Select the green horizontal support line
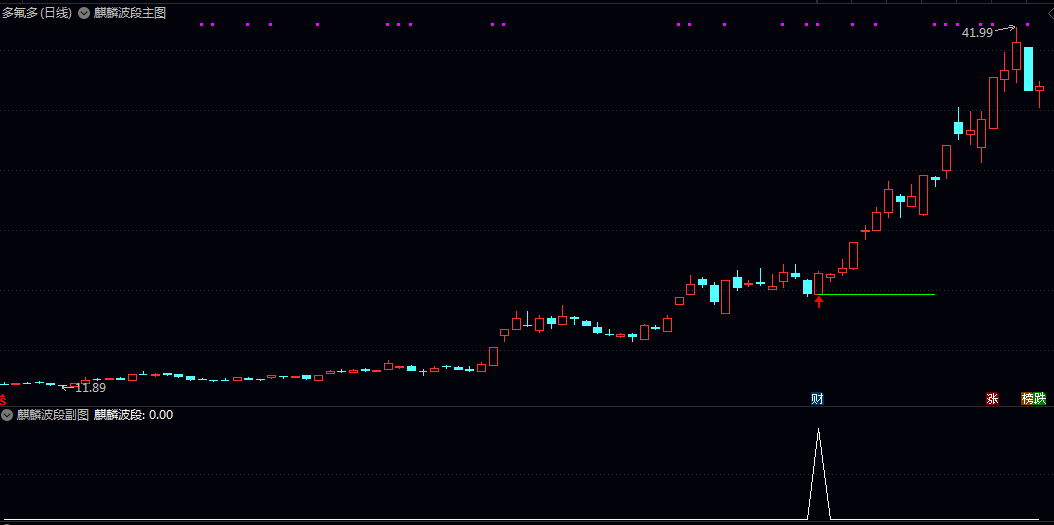Screen dimensions: 1054x525 coord(878,294)
